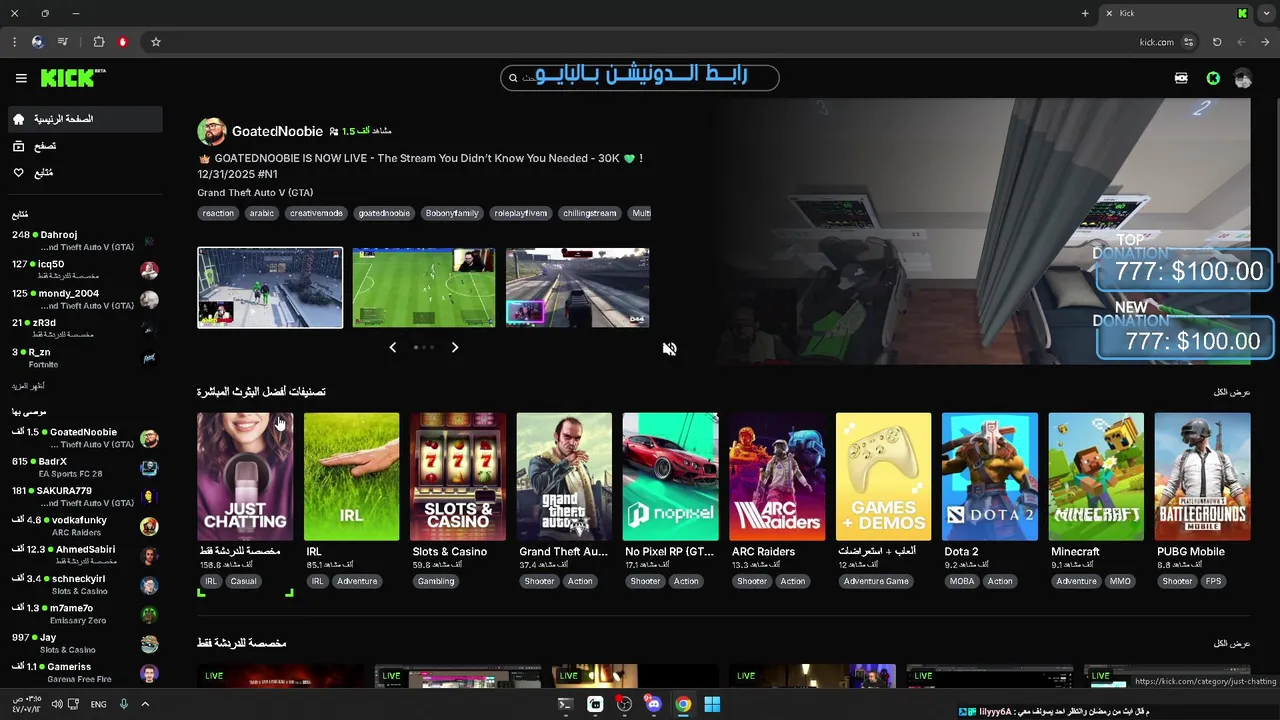1280x720 pixels.
Task: Bookmark page with browser star icon
Action: [156, 42]
